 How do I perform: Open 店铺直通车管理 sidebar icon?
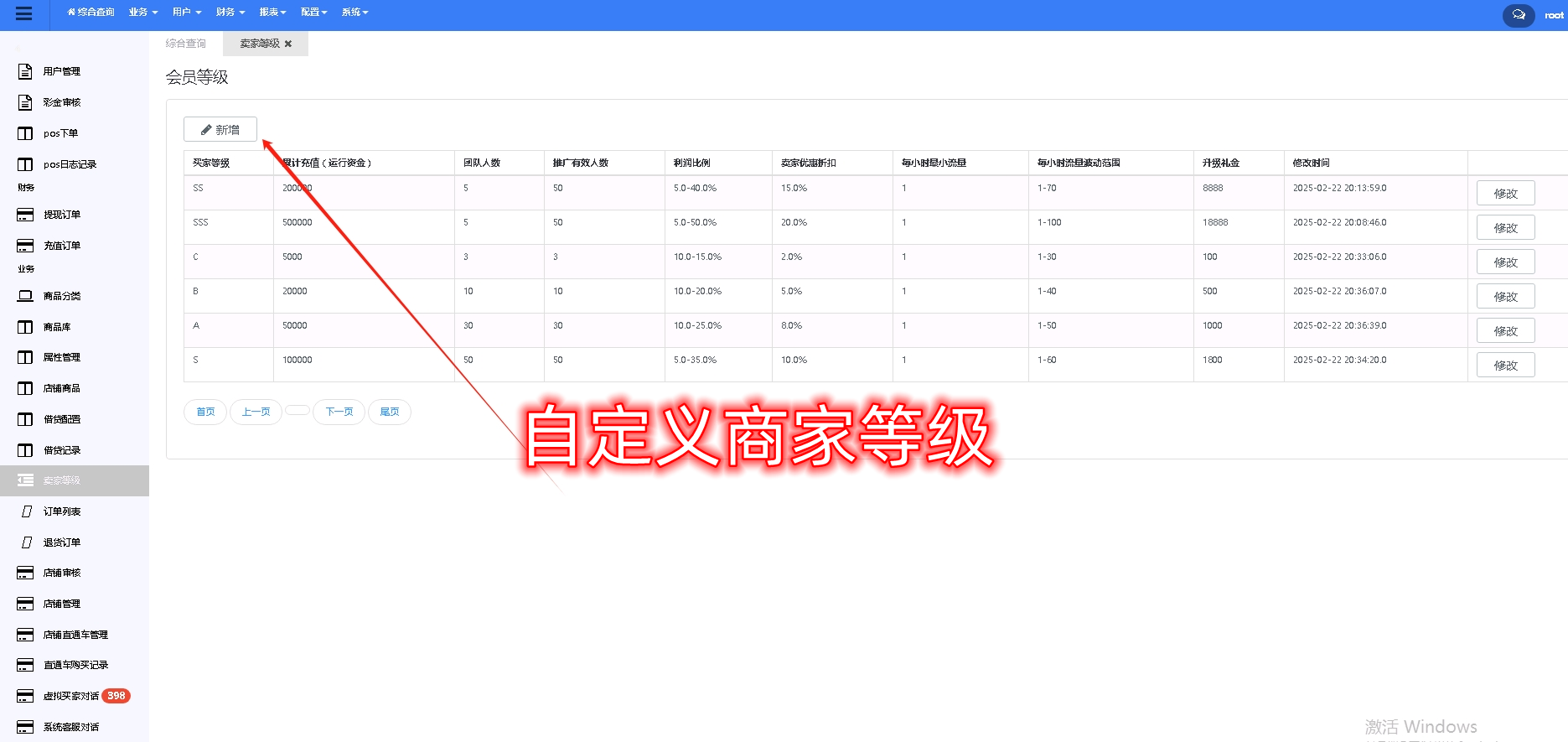(25, 635)
